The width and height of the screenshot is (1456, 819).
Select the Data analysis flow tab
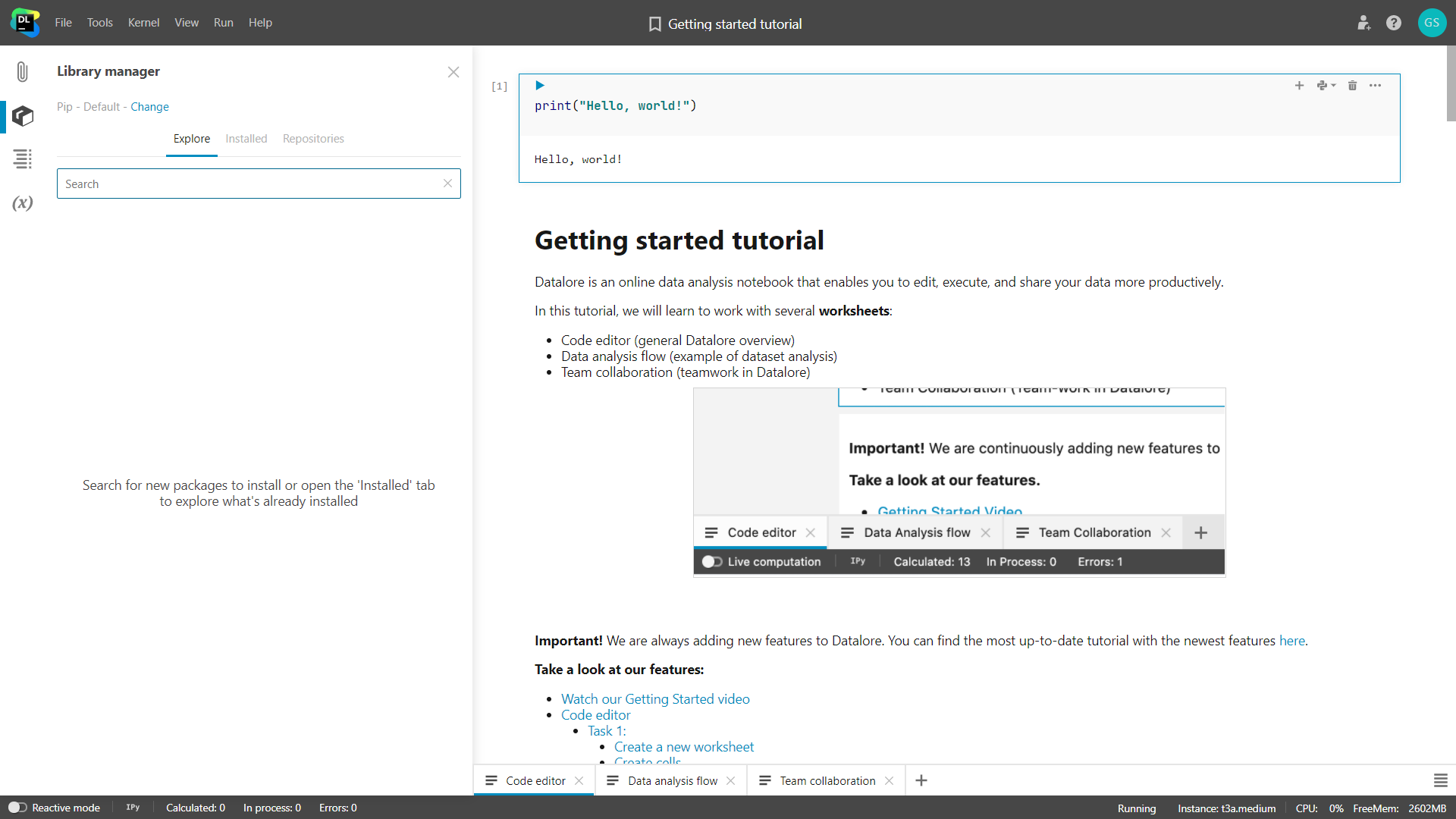671,780
